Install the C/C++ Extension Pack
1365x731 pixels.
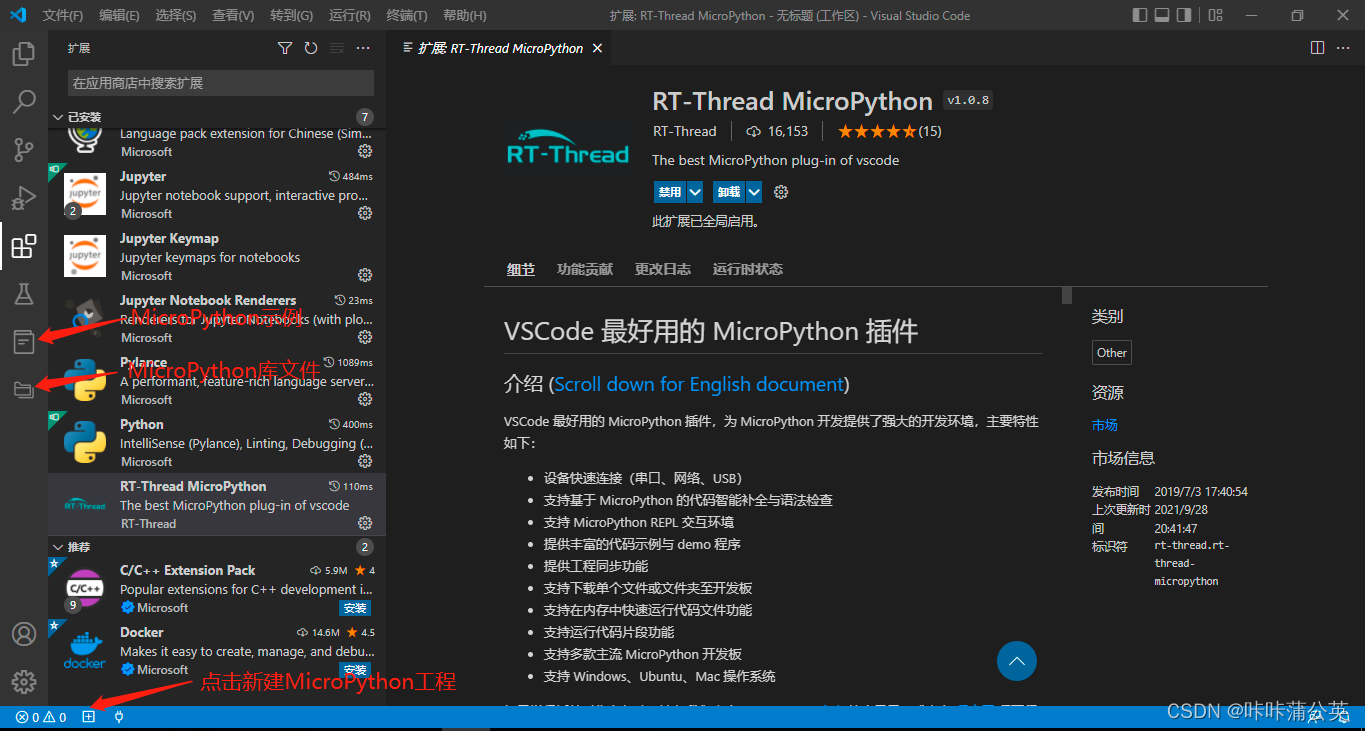click(355, 608)
